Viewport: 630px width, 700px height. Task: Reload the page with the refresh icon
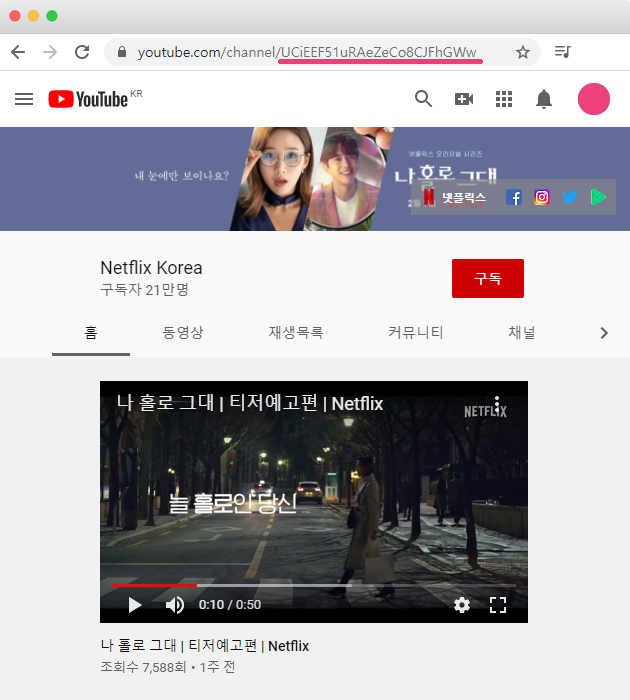(82, 52)
